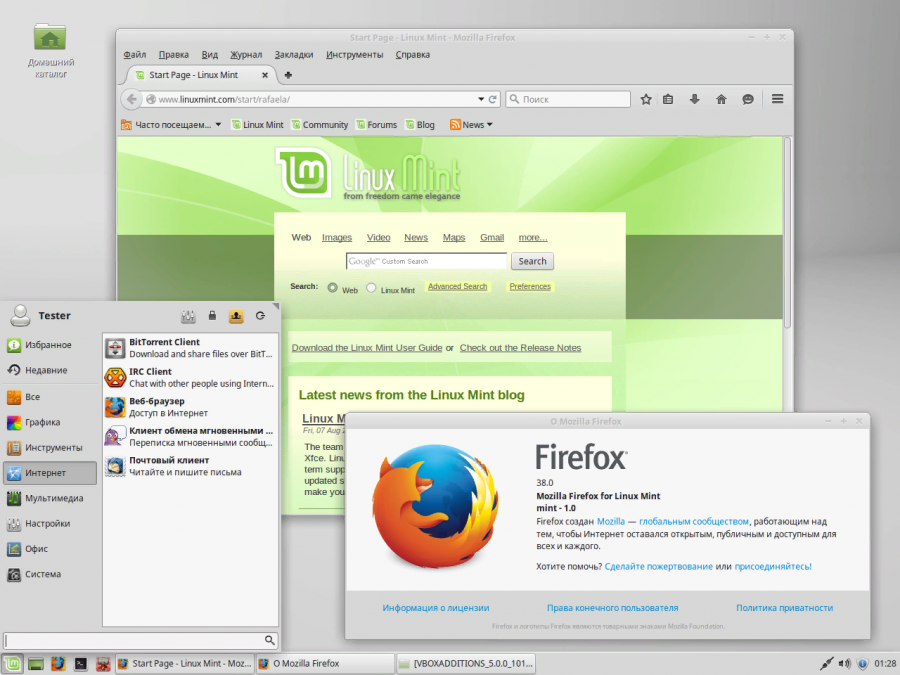Launch BitTorrent Client from menu

tap(190, 348)
